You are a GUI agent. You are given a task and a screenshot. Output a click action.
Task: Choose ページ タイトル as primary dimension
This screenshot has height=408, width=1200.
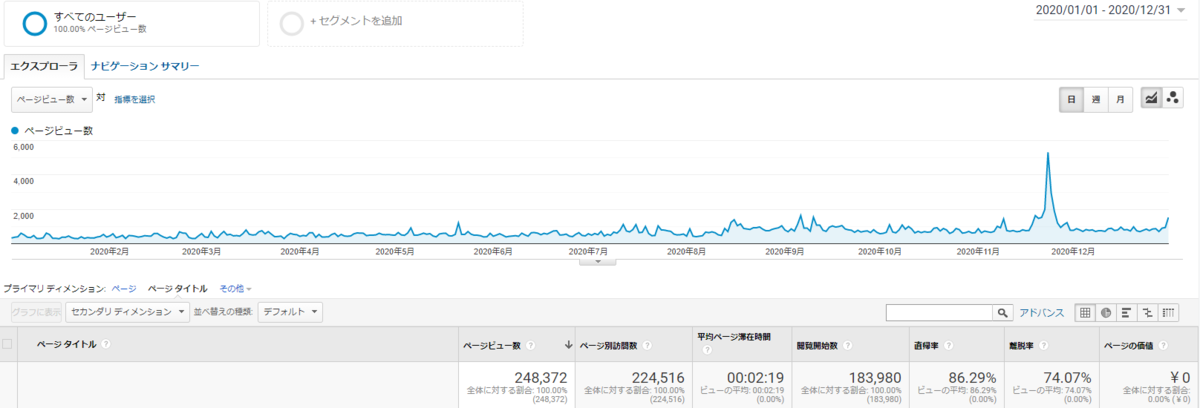(178, 288)
